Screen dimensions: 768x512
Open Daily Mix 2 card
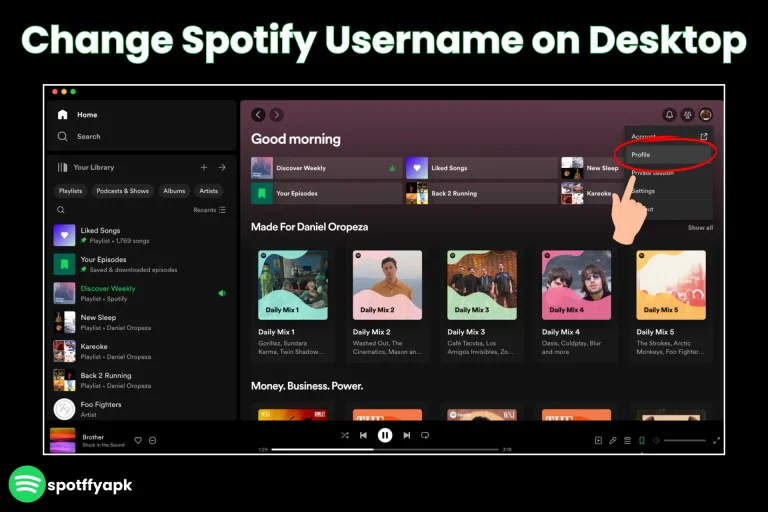point(387,304)
